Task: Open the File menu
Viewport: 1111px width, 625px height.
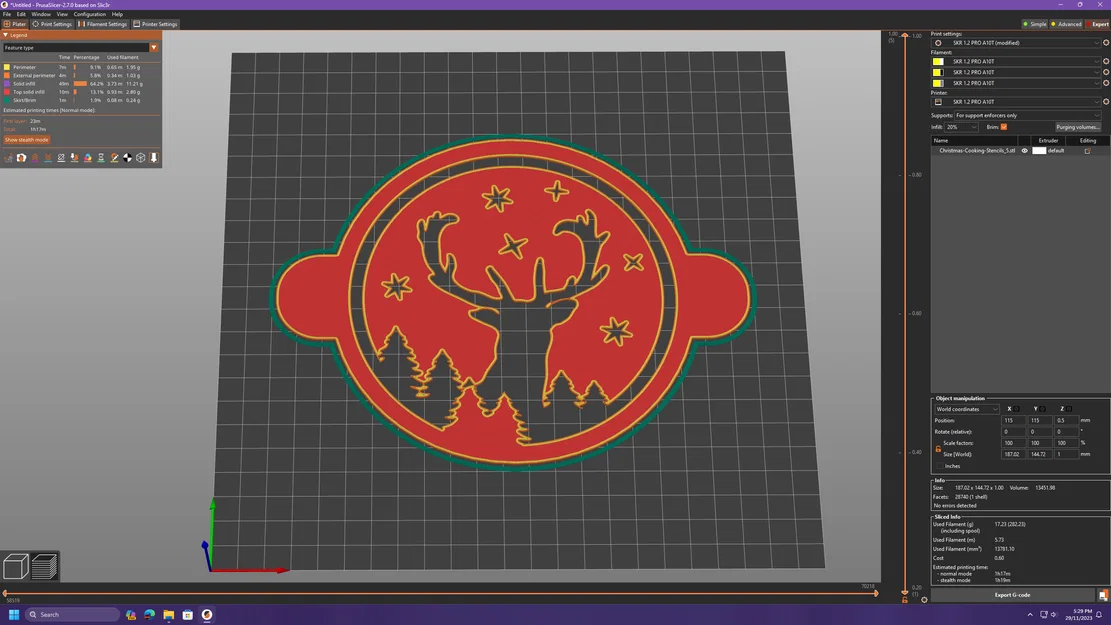Action: tap(7, 14)
